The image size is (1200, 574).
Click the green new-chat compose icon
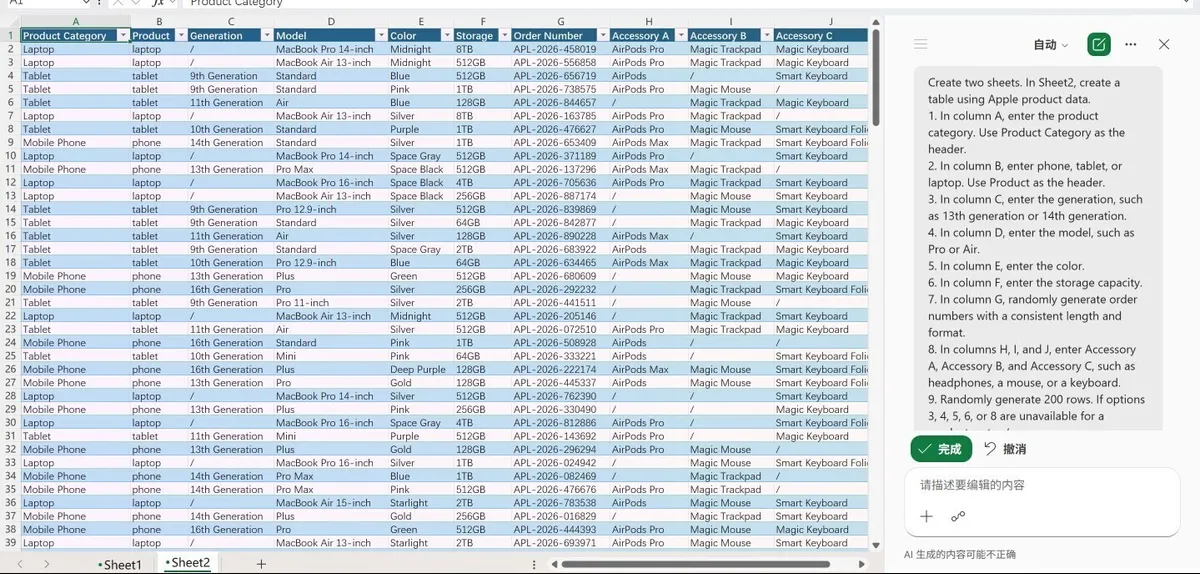coord(1099,44)
